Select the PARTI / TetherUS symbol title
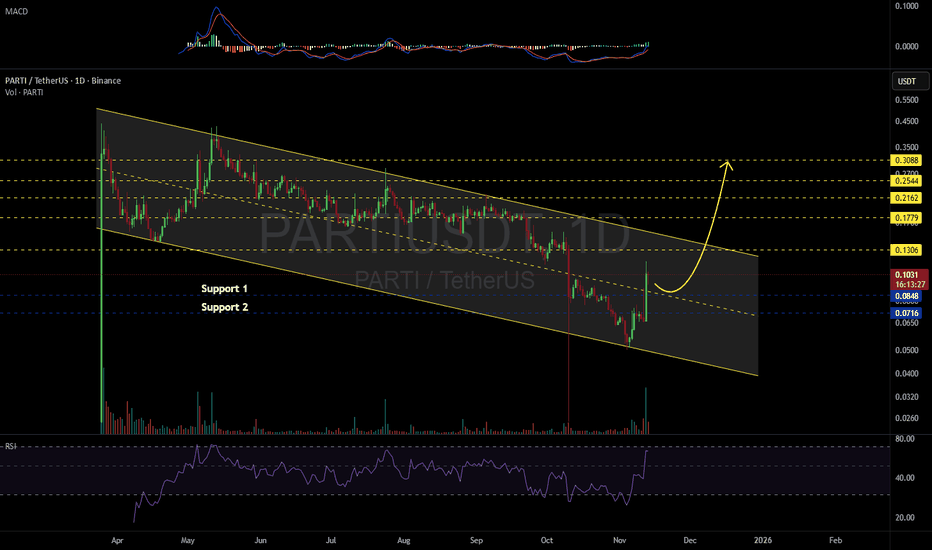932x550 pixels. [x=60, y=82]
